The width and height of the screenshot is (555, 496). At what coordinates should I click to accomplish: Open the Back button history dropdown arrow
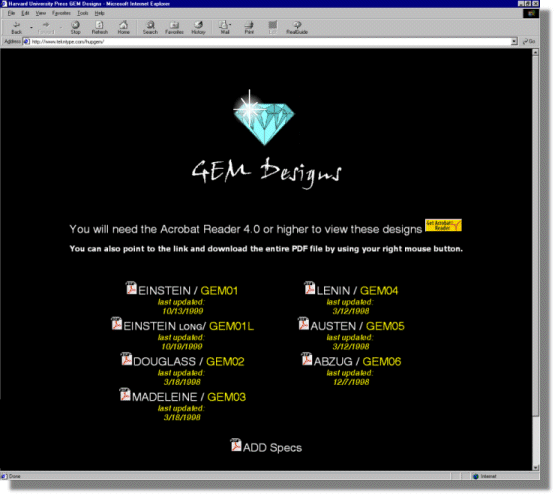pos(31,27)
